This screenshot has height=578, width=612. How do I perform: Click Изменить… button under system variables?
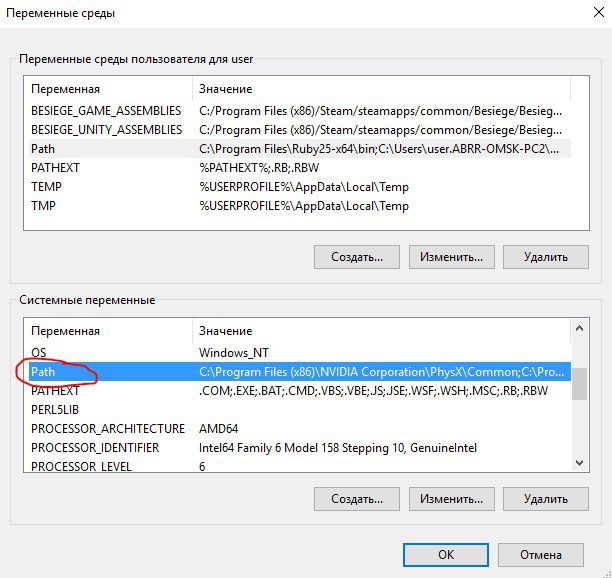tap(452, 499)
